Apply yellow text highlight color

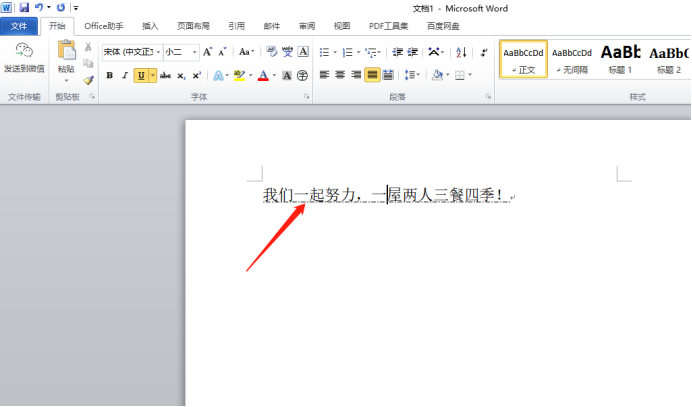click(x=240, y=75)
